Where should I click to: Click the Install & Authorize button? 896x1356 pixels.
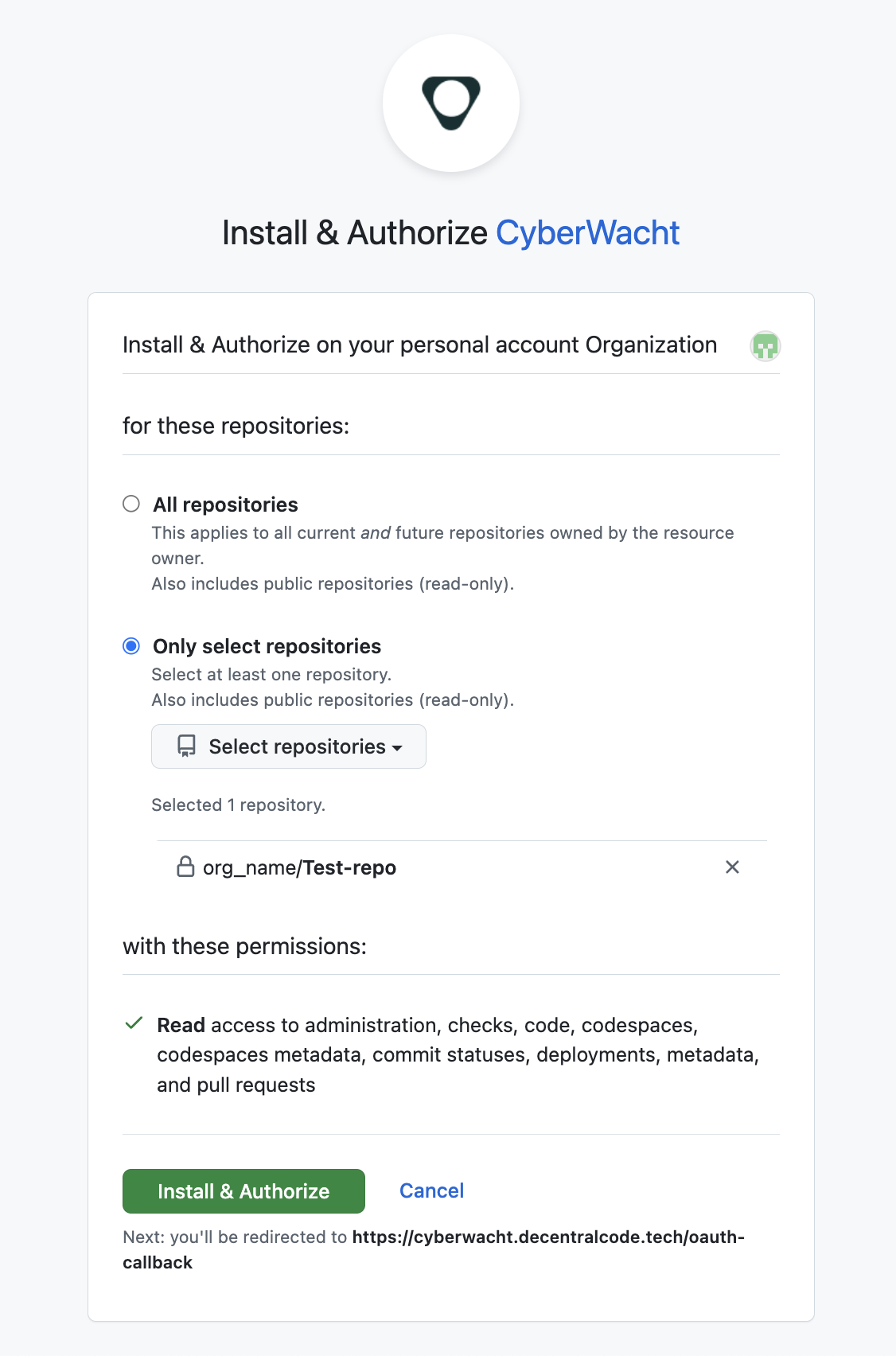click(x=243, y=1190)
